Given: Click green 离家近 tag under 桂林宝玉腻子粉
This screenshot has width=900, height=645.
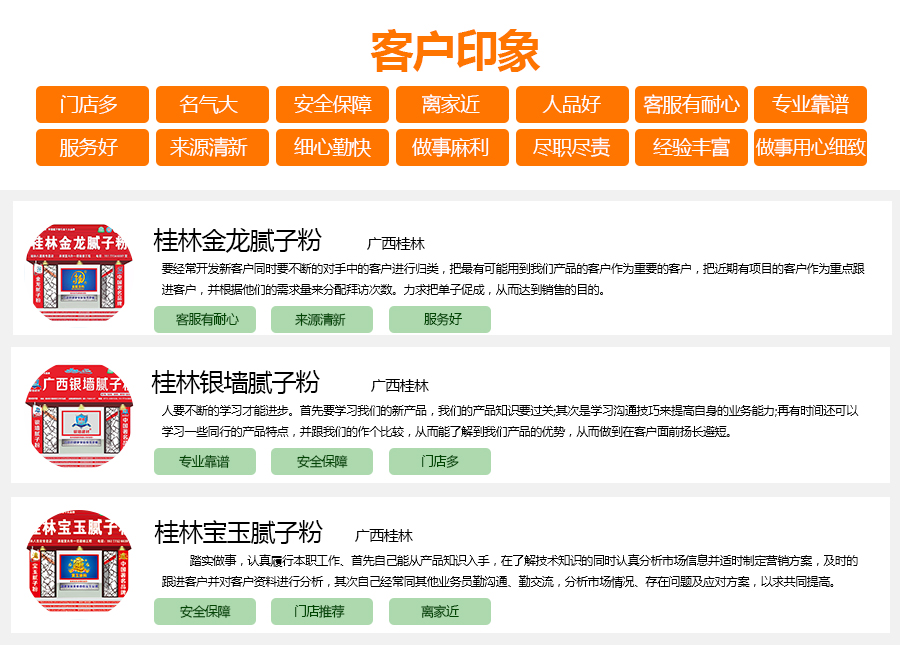Looking at the screenshot, I should pyautogui.click(x=440, y=612).
